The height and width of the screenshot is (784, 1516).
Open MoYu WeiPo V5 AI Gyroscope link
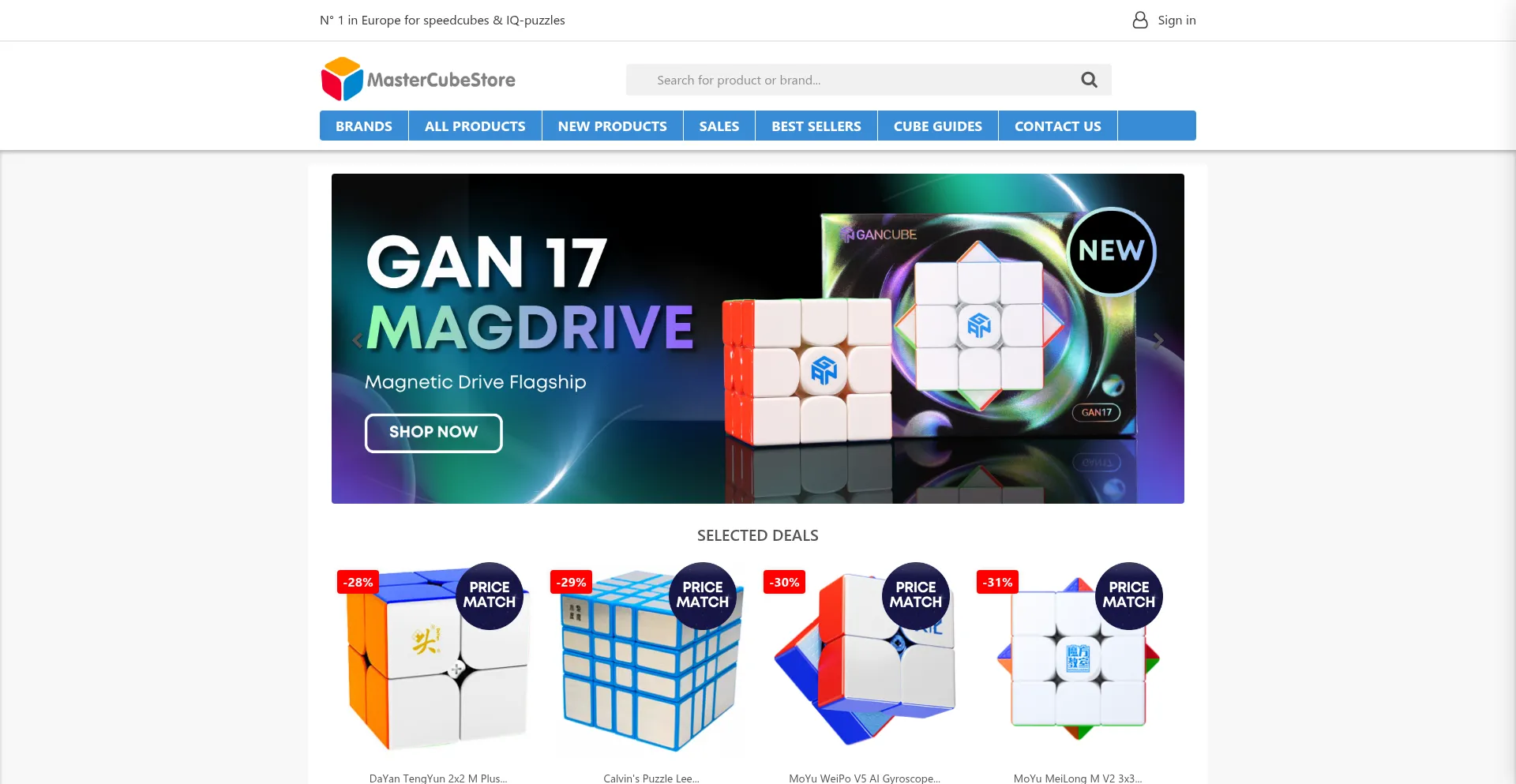[x=865, y=778]
